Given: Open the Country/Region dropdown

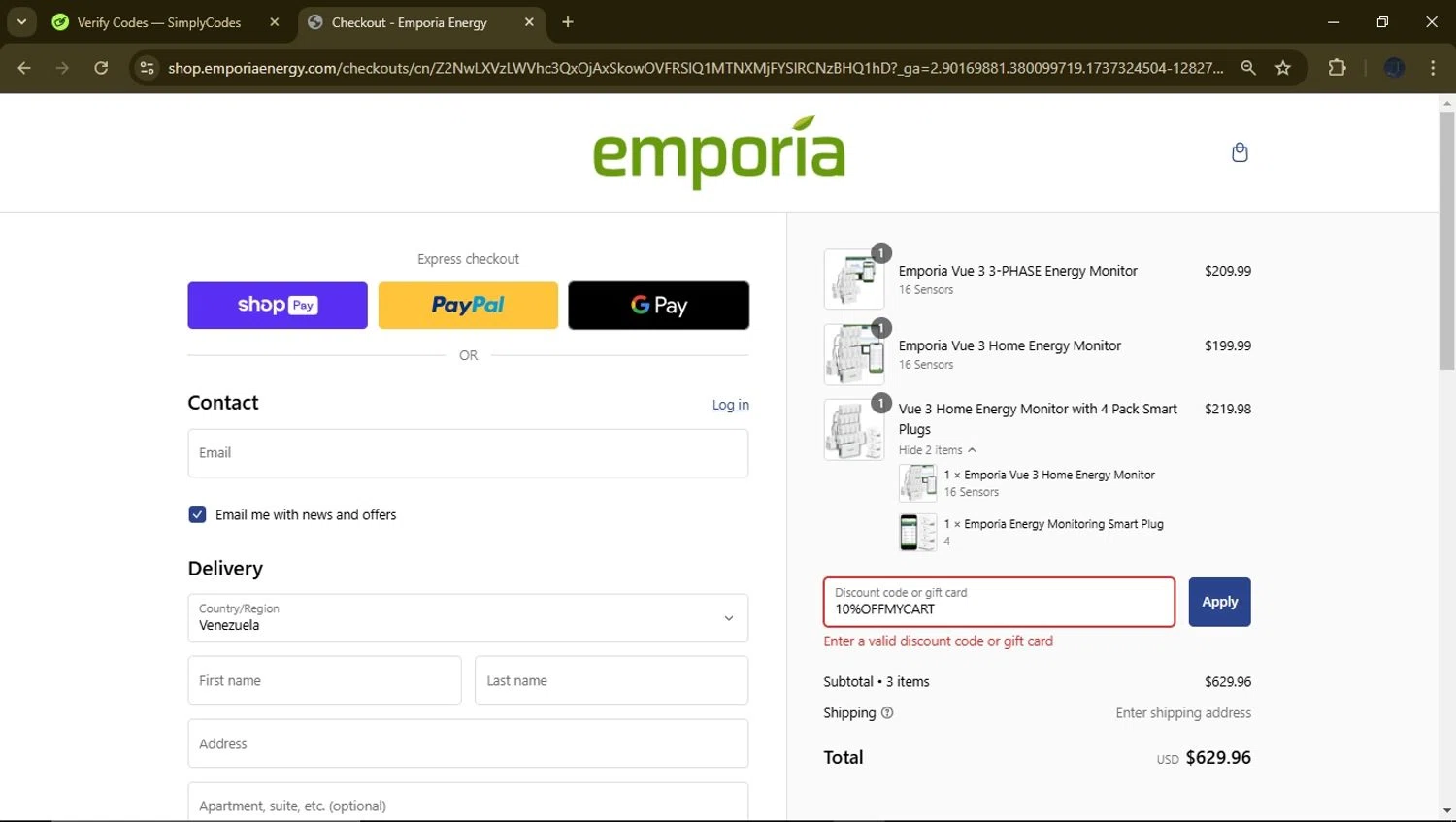Looking at the screenshot, I should [x=468, y=618].
